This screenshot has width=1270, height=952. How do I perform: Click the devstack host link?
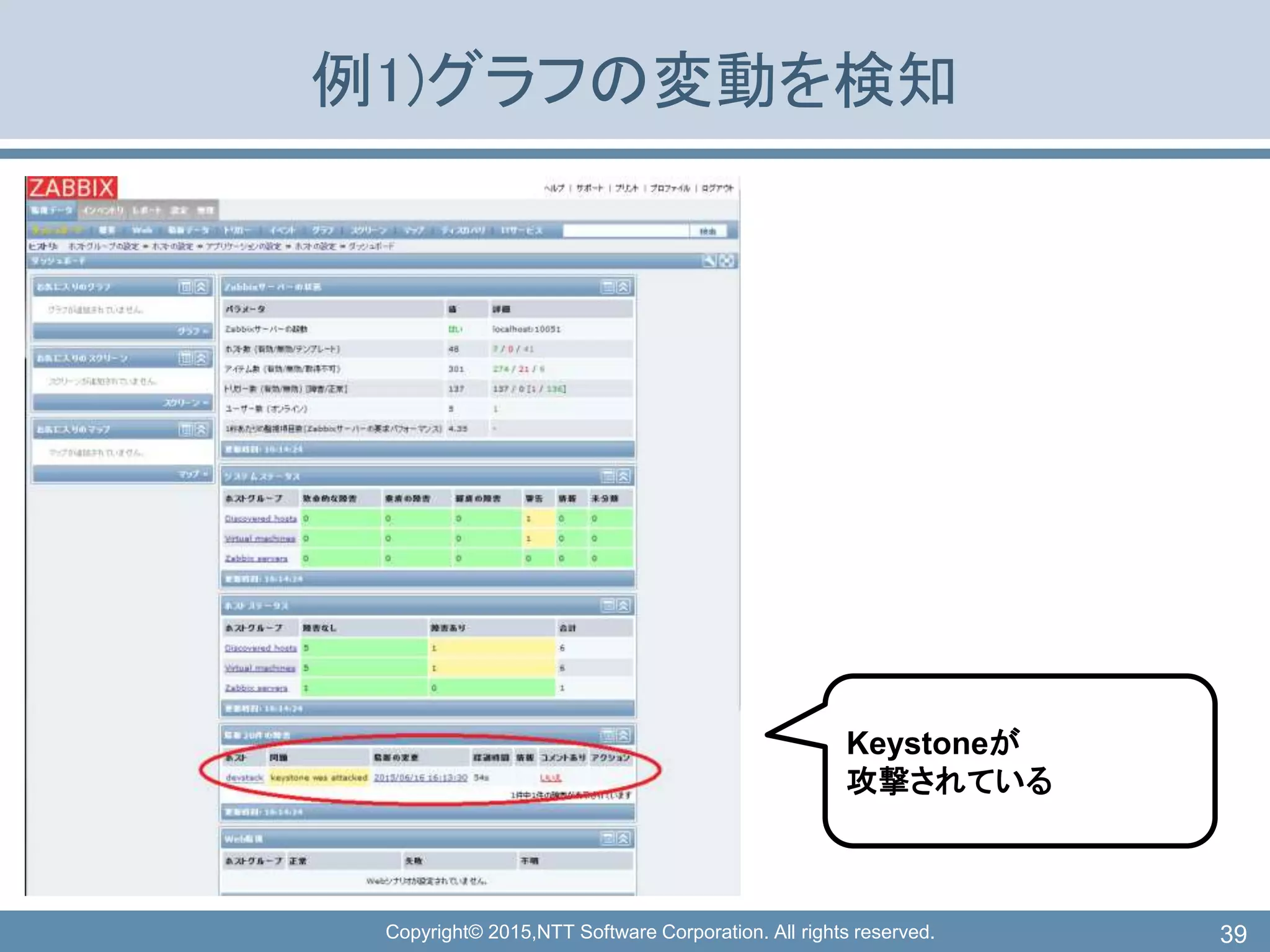pyautogui.click(x=244, y=777)
